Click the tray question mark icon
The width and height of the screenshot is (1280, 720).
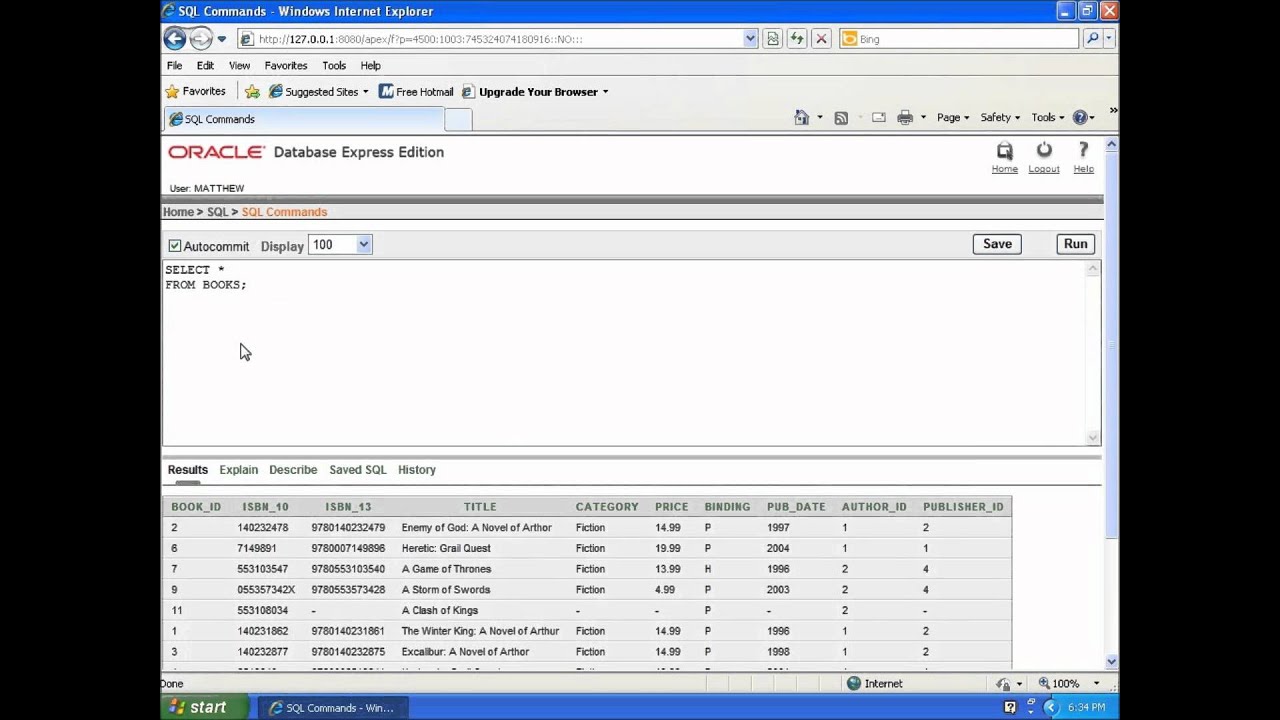click(x=1010, y=708)
